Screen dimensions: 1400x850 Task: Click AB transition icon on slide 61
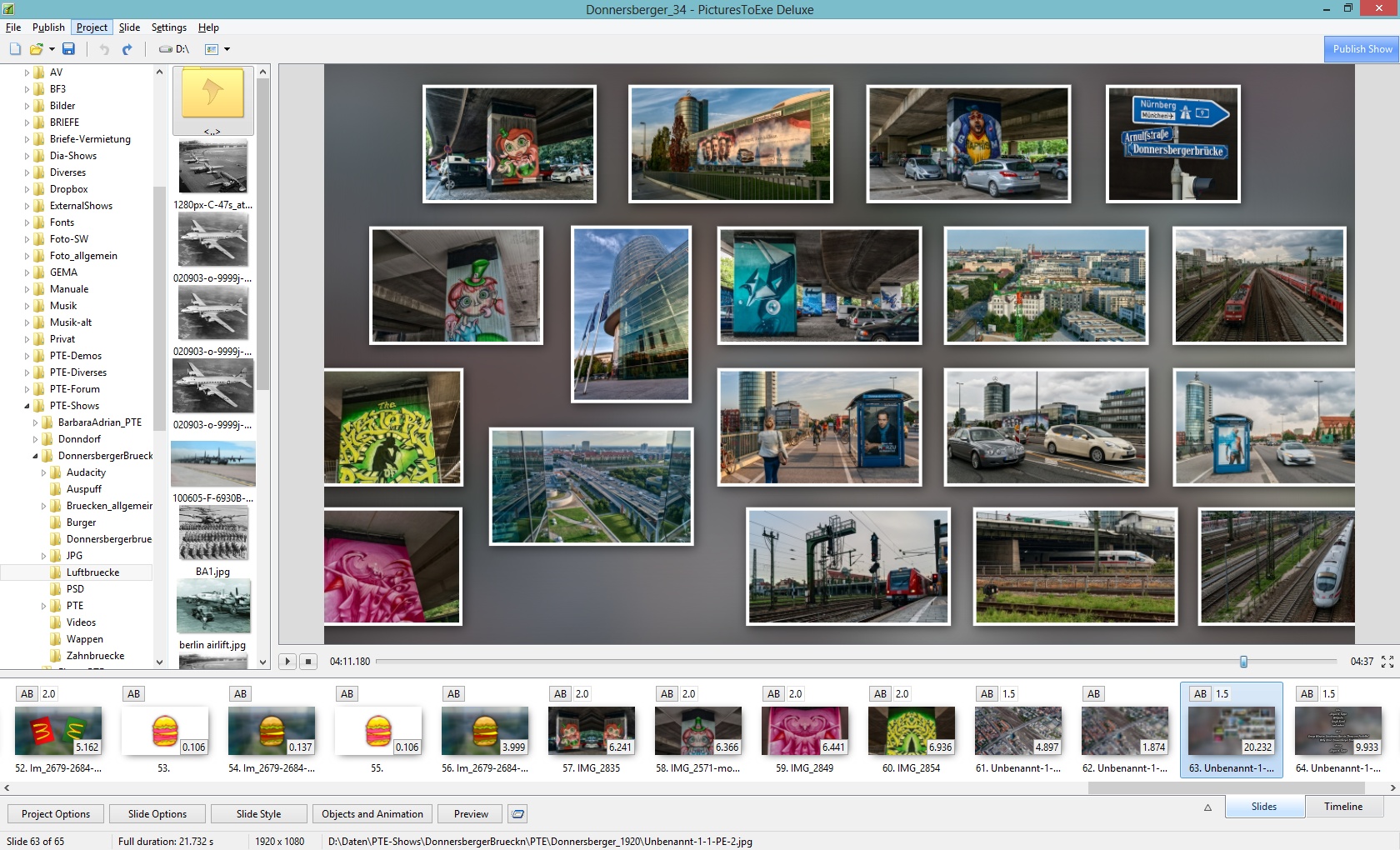987,693
